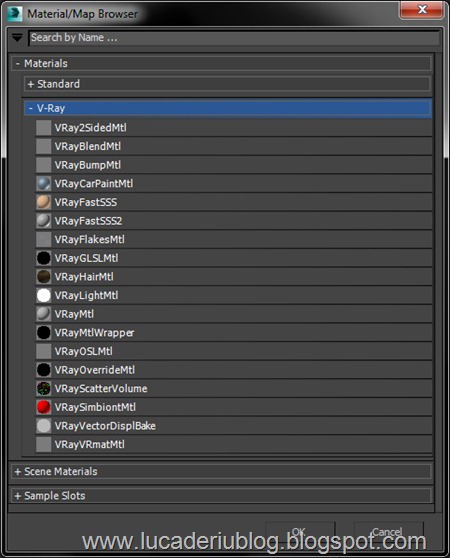Click the VRayFastSSS skin sphere icon
This screenshot has width=450, height=558.
click(44, 202)
